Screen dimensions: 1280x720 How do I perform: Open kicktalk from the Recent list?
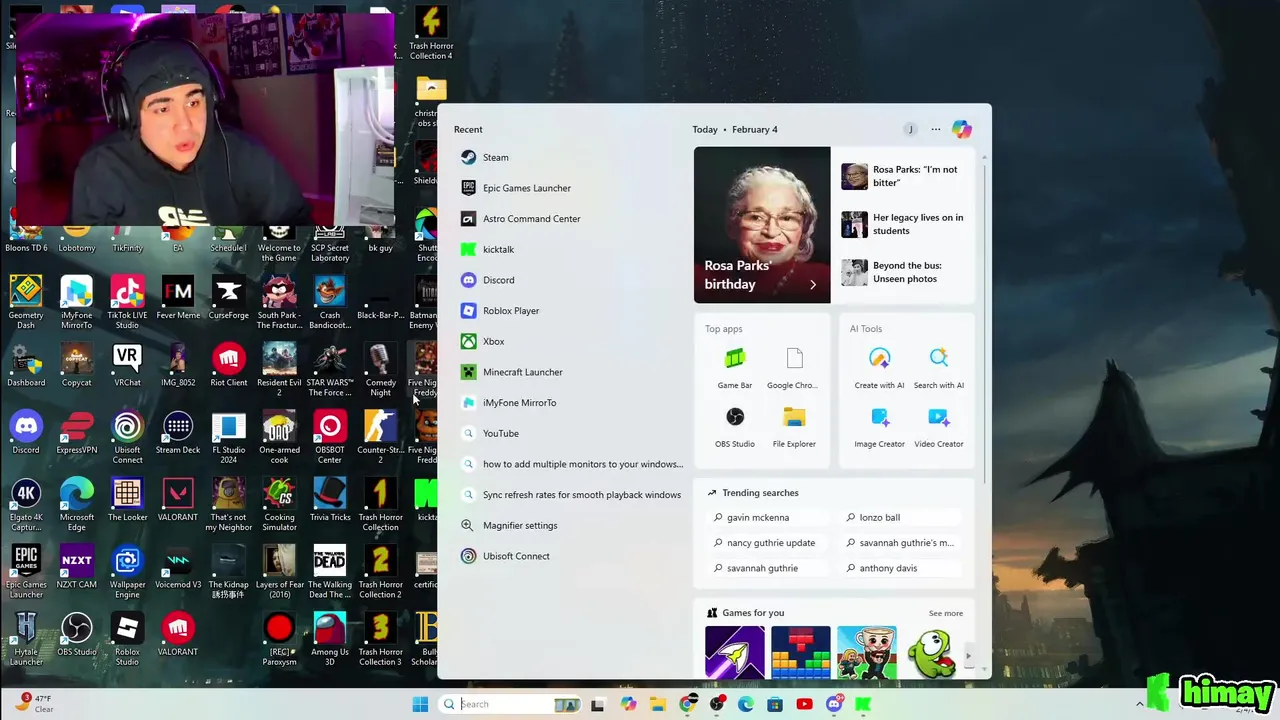click(567, 249)
